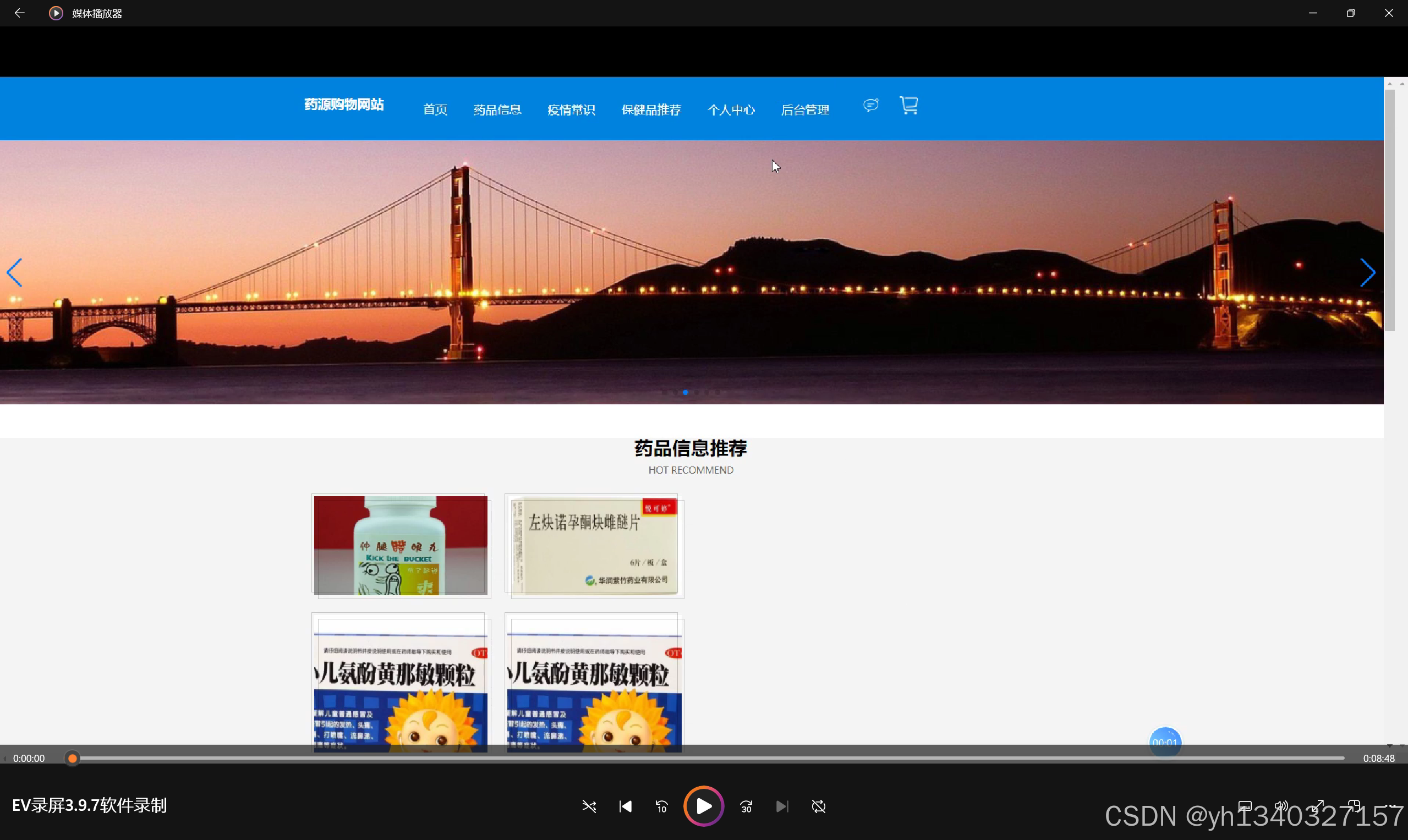Show previous carousel slide with left chevron
Viewport: 1408px width, 840px height.
click(15, 273)
